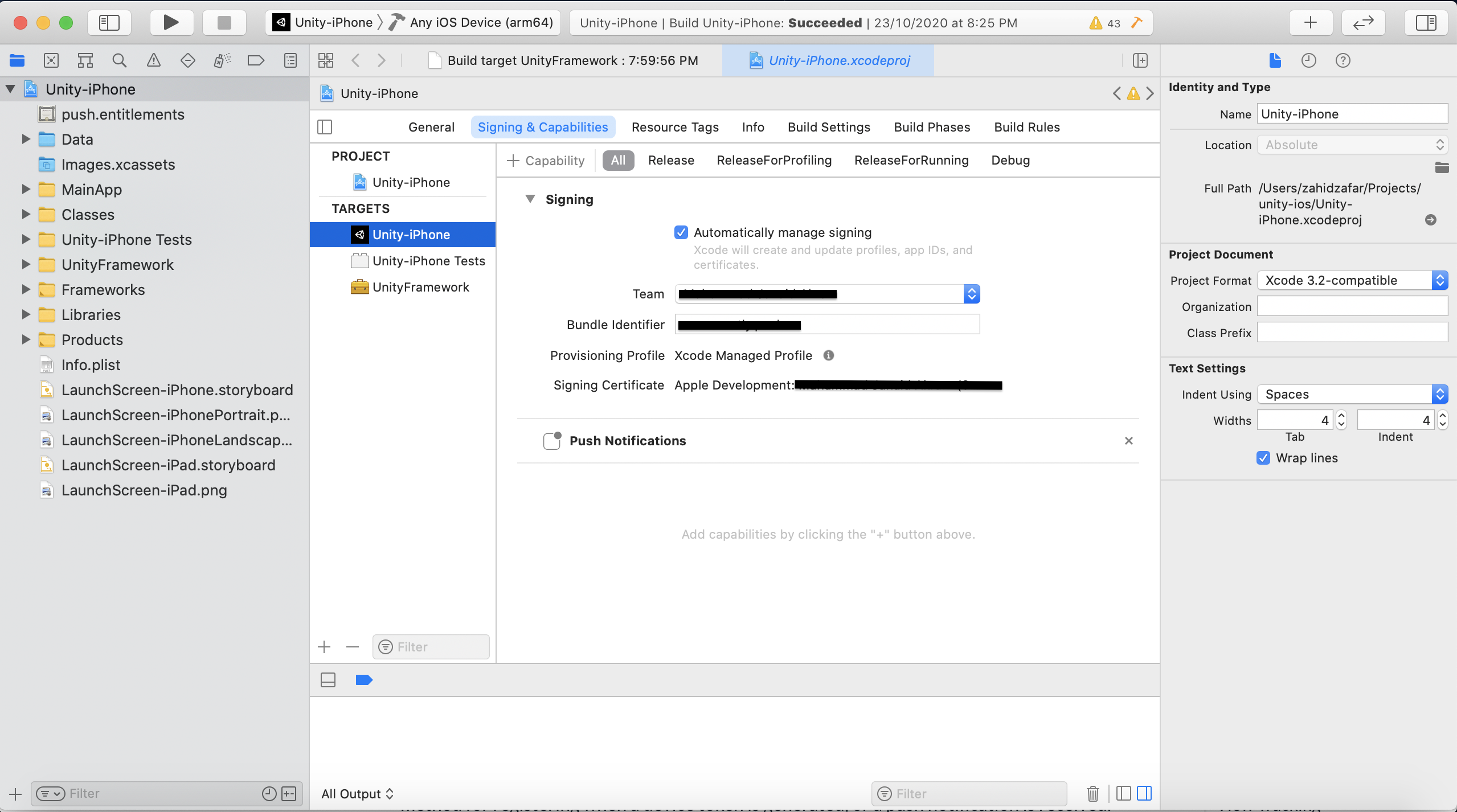Open the Library plus button
Viewport: 1457px width, 812px height.
coord(1311,23)
